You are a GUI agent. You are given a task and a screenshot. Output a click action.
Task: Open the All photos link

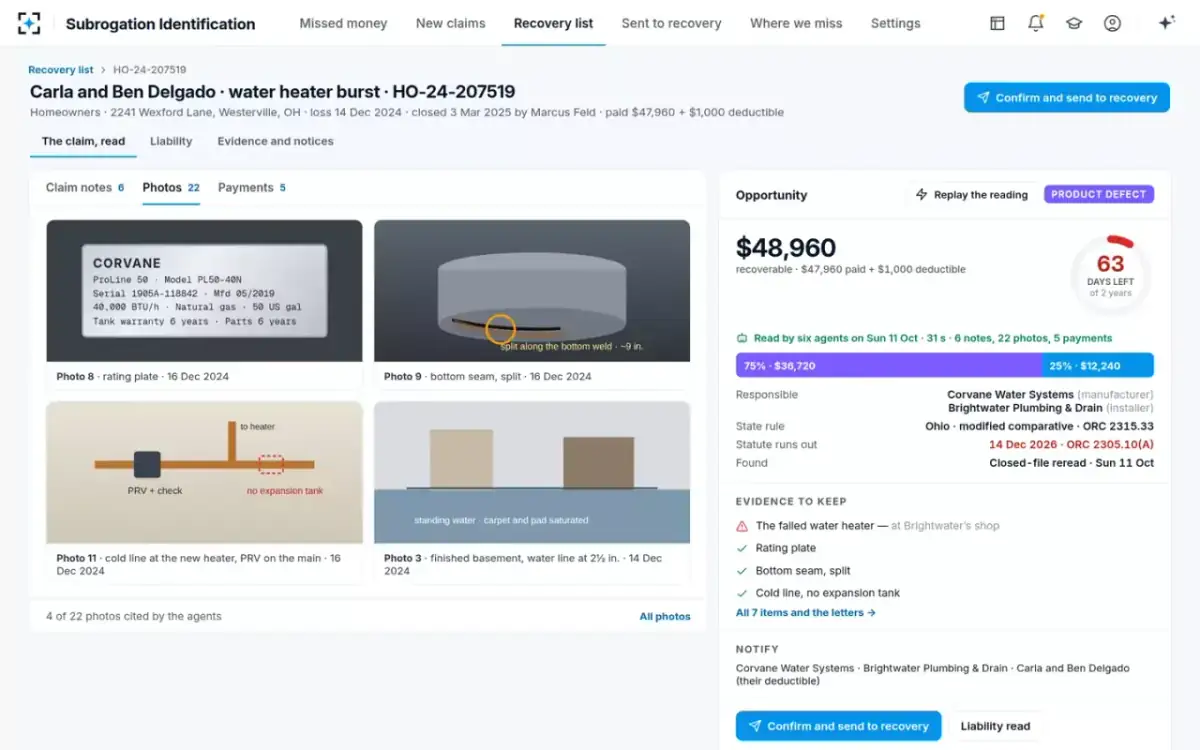pos(665,617)
